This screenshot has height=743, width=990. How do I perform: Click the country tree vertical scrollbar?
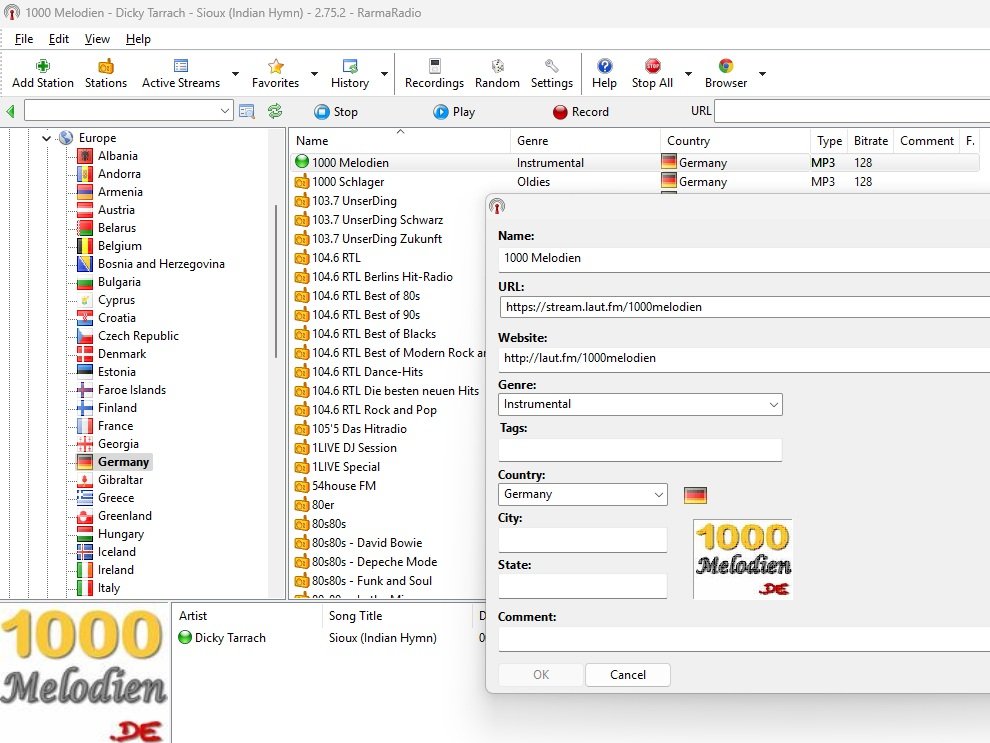pos(276,282)
